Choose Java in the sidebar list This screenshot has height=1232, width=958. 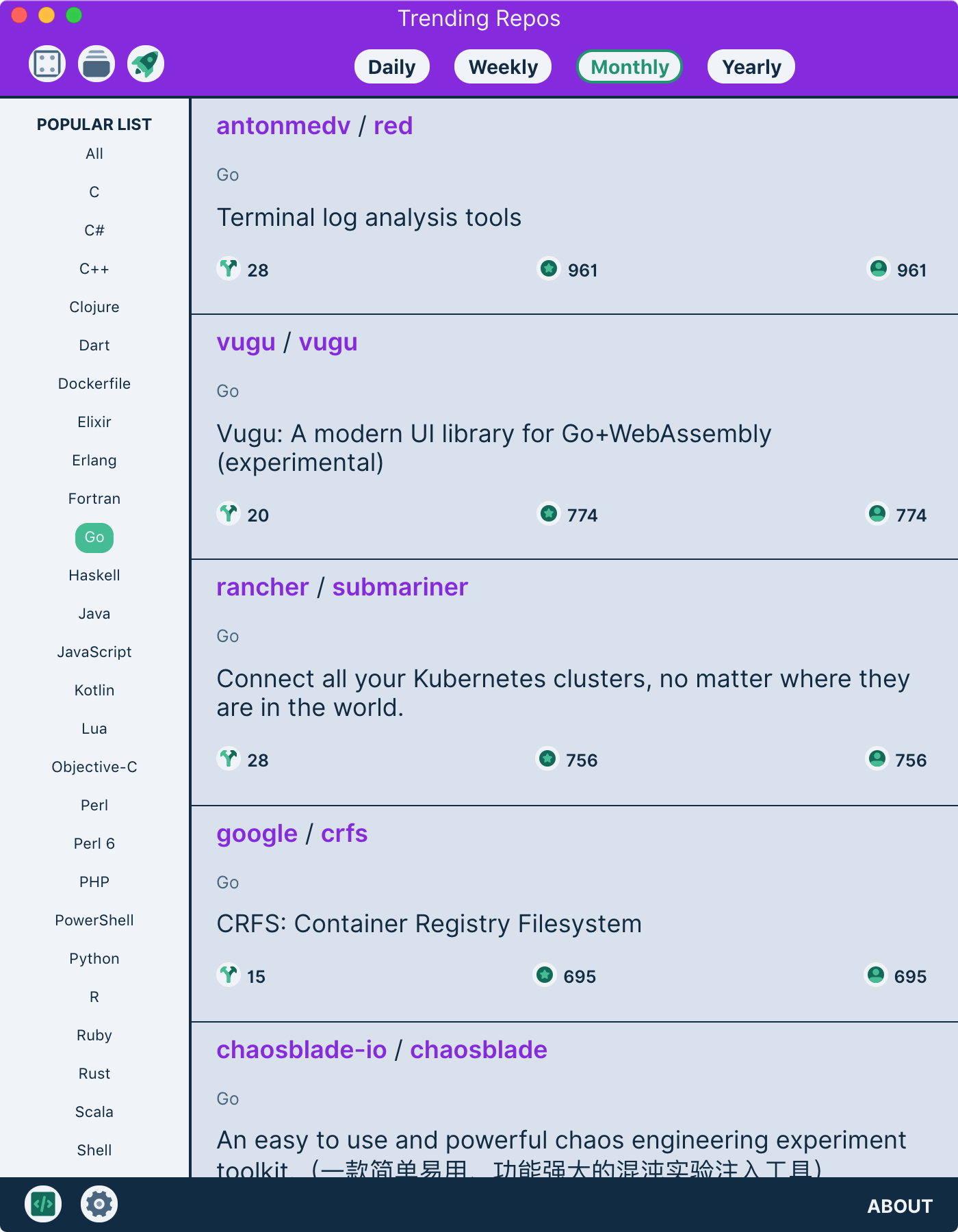[94, 614]
